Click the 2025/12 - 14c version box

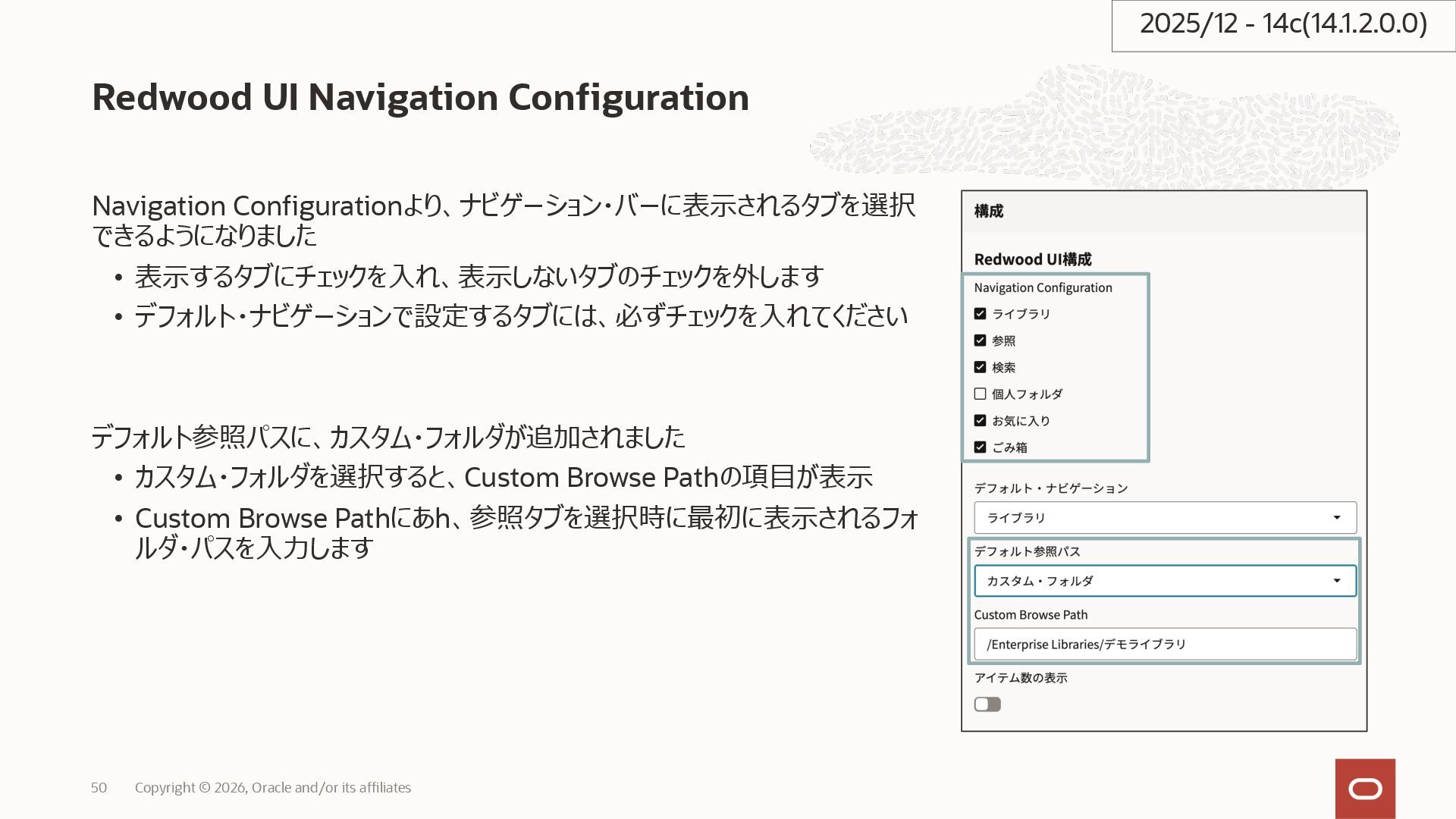pyautogui.click(x=1283, y=24)
